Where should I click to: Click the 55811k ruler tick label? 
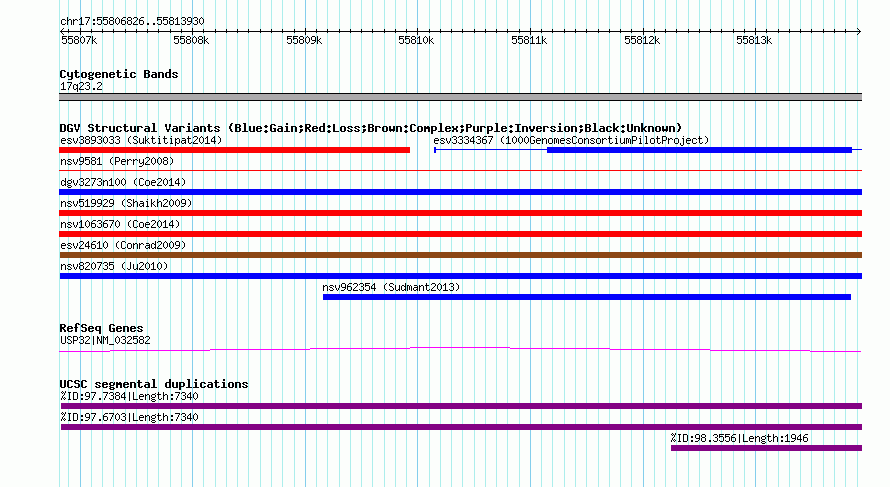[529, 40]
